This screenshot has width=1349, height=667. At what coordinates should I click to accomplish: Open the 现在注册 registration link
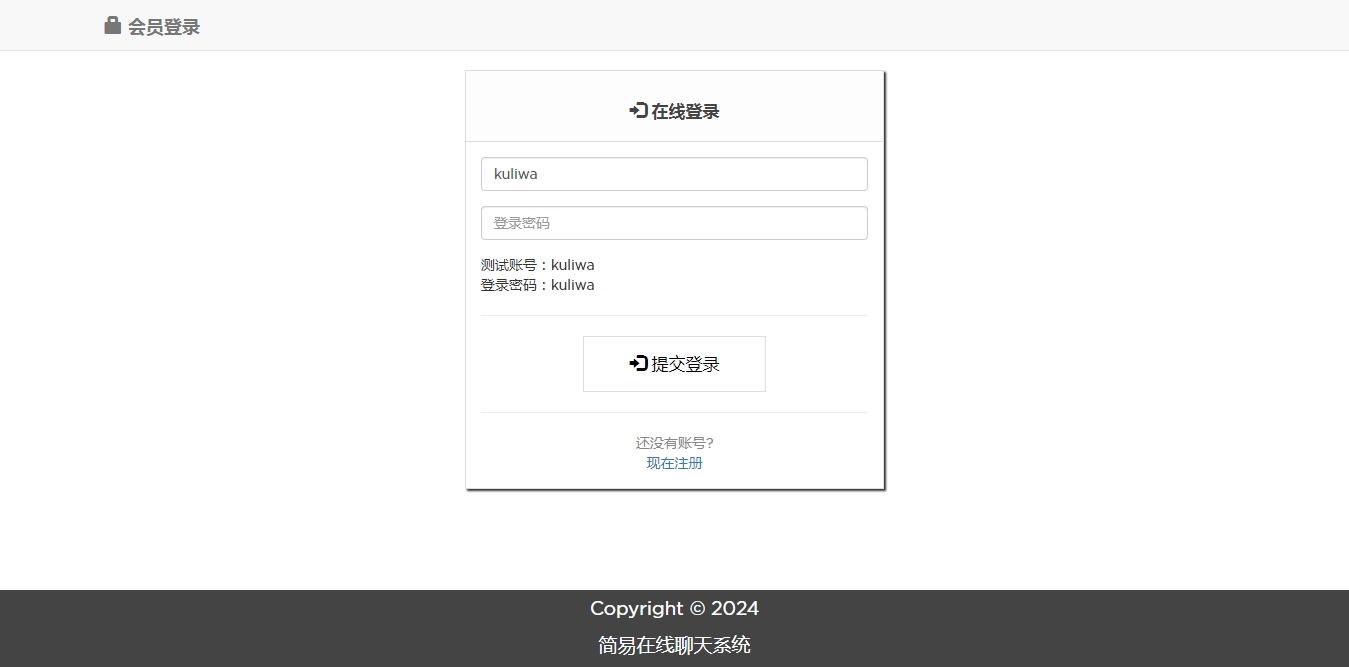[674, 463]
